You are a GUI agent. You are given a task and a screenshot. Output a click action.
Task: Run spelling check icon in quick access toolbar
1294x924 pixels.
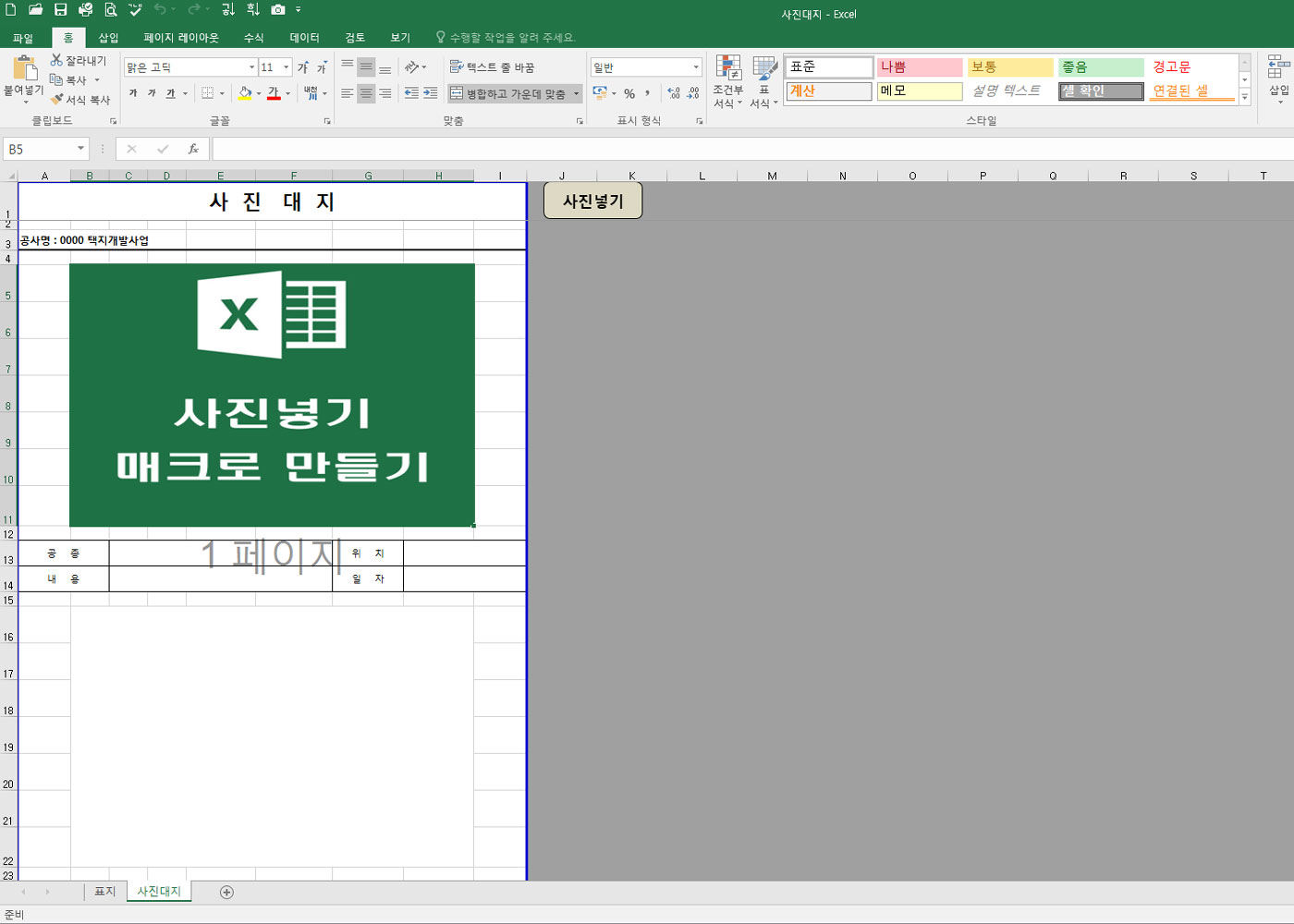click(135, 9)
